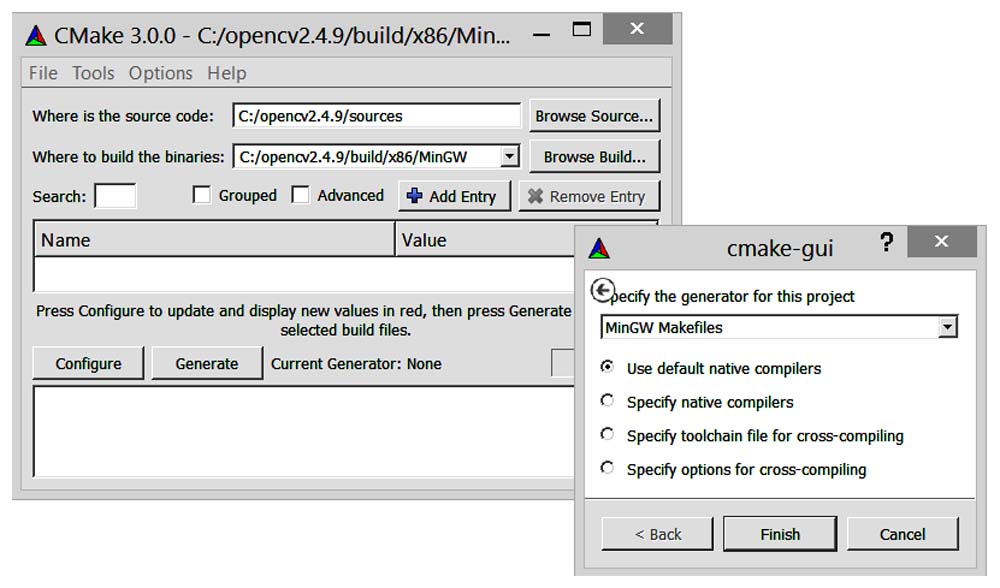The width and height of the screenshot is (1000, 588).
Task: Click the Back button in the dialog
Action: pos(658,534)
